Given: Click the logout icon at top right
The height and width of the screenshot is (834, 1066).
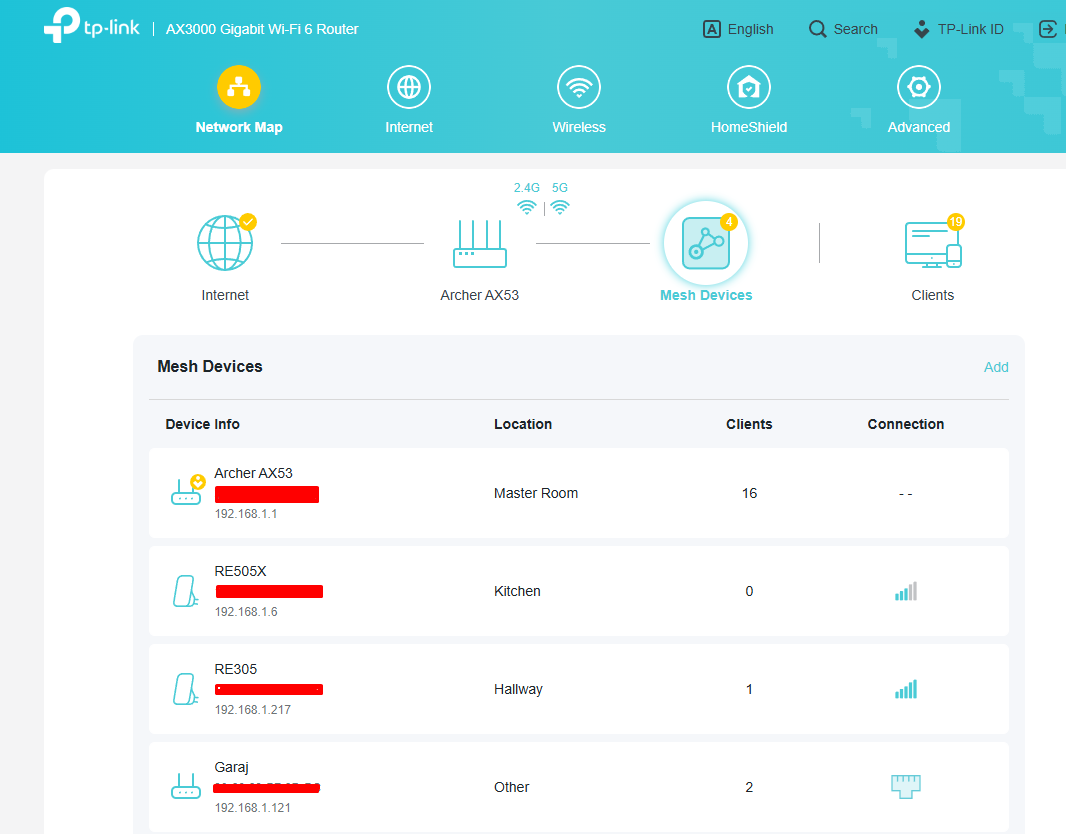Looking at the screenshot, I should pyautogui.click(x=1048, y=29).
